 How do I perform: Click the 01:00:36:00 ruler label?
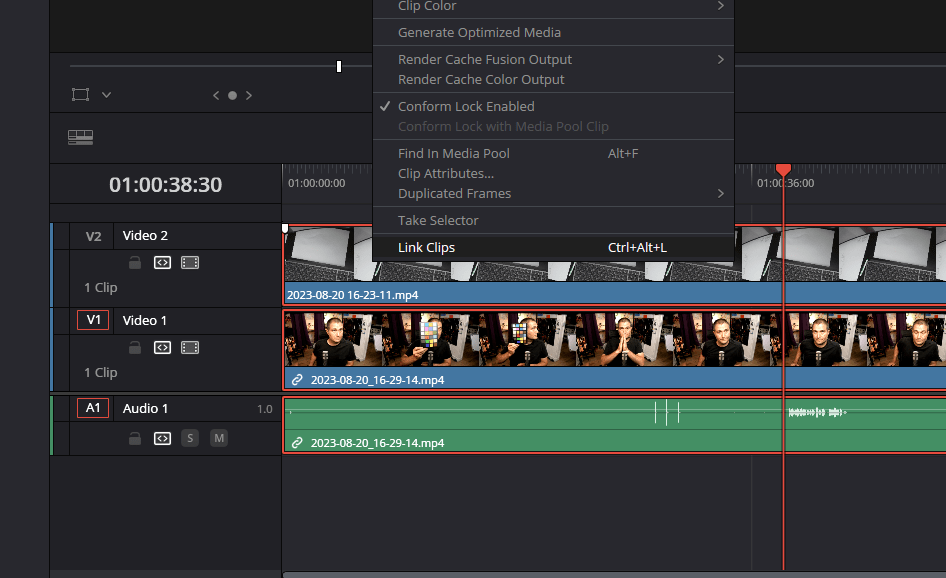786,183
